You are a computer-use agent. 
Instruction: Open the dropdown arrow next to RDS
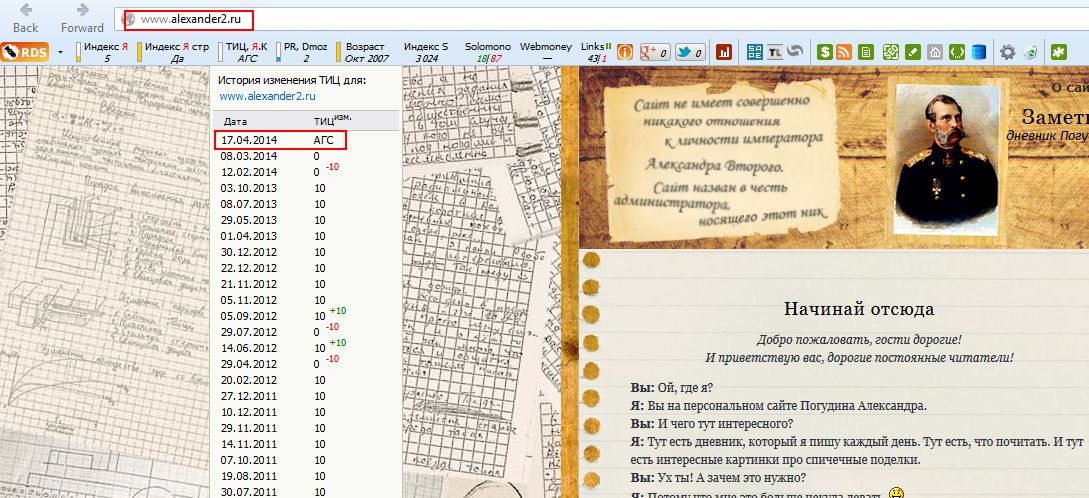click(x=61, y=51)
